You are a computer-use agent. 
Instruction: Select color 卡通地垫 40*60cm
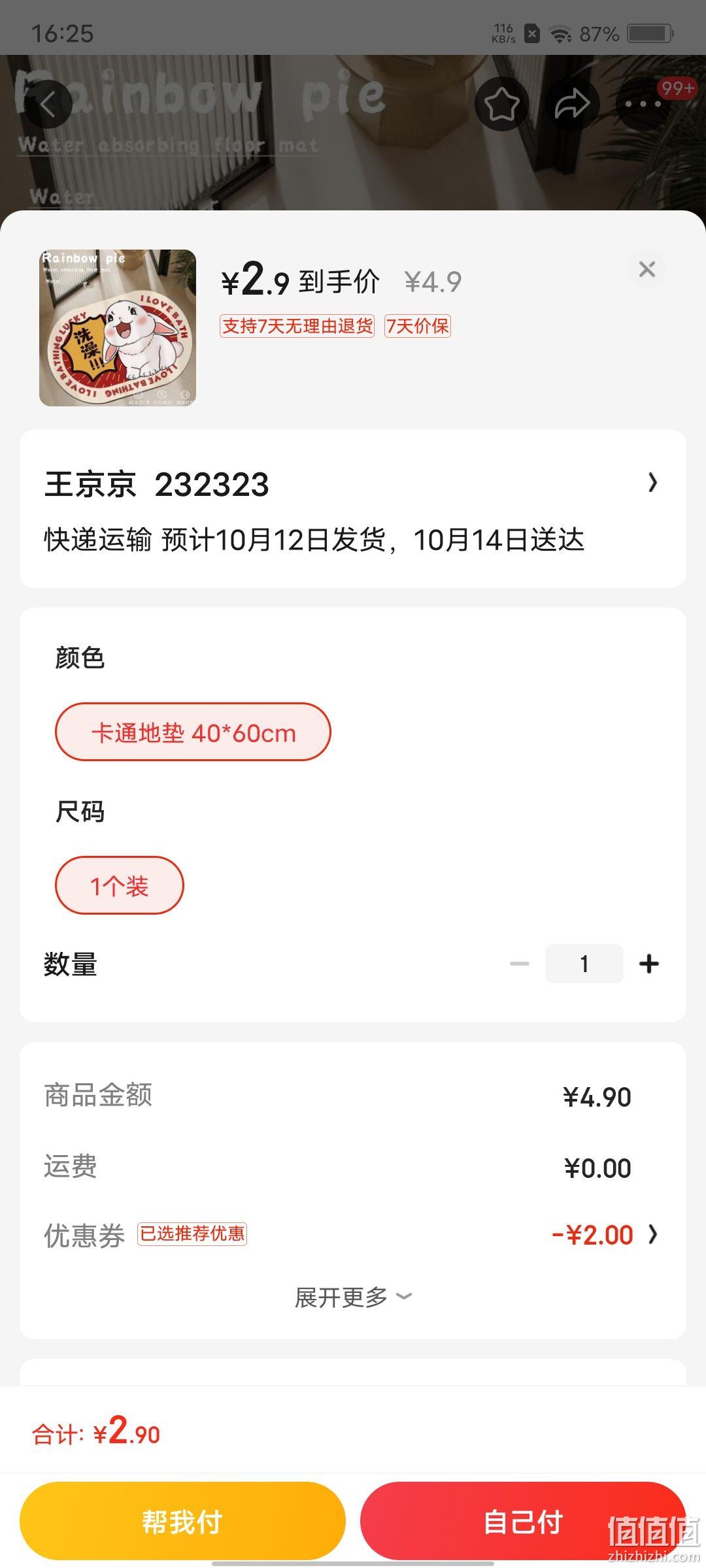coord(193,732)
